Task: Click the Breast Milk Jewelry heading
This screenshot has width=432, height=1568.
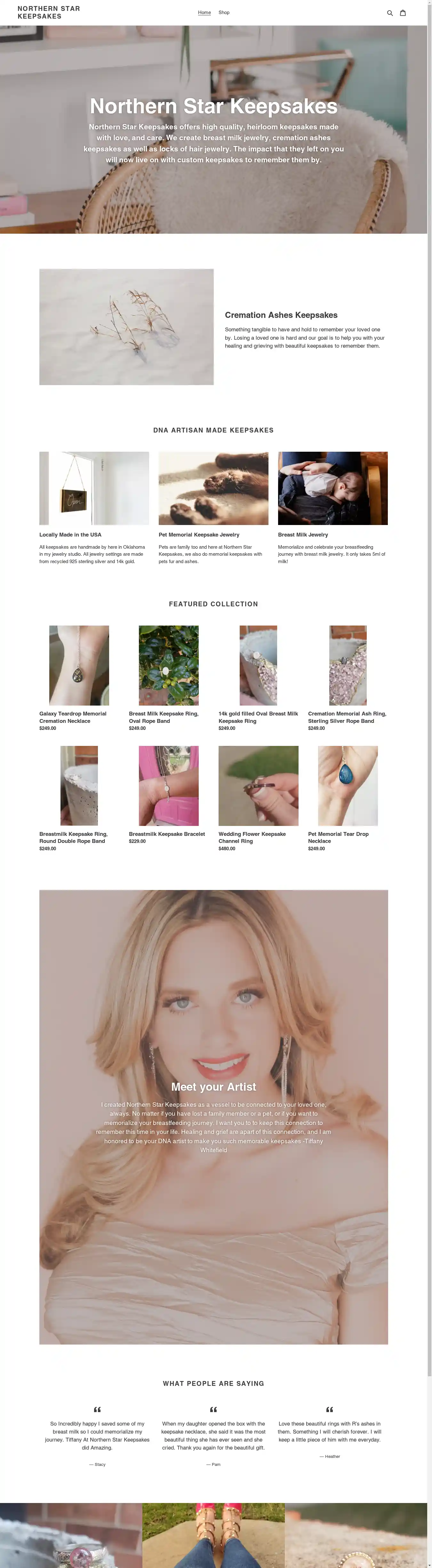Action: point(303,534)
